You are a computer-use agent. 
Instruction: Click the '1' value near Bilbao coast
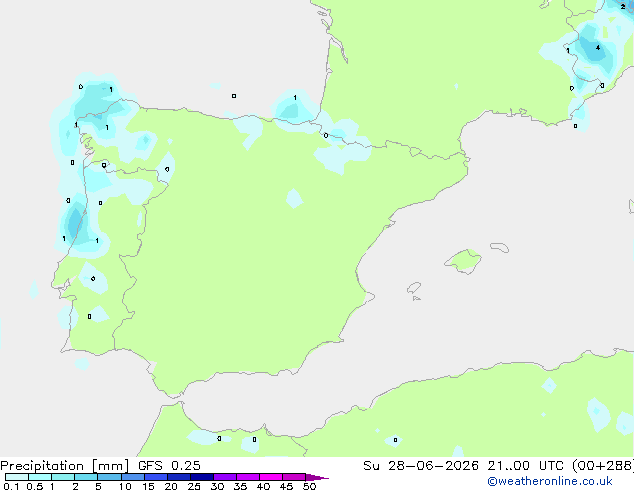[295, 98]
